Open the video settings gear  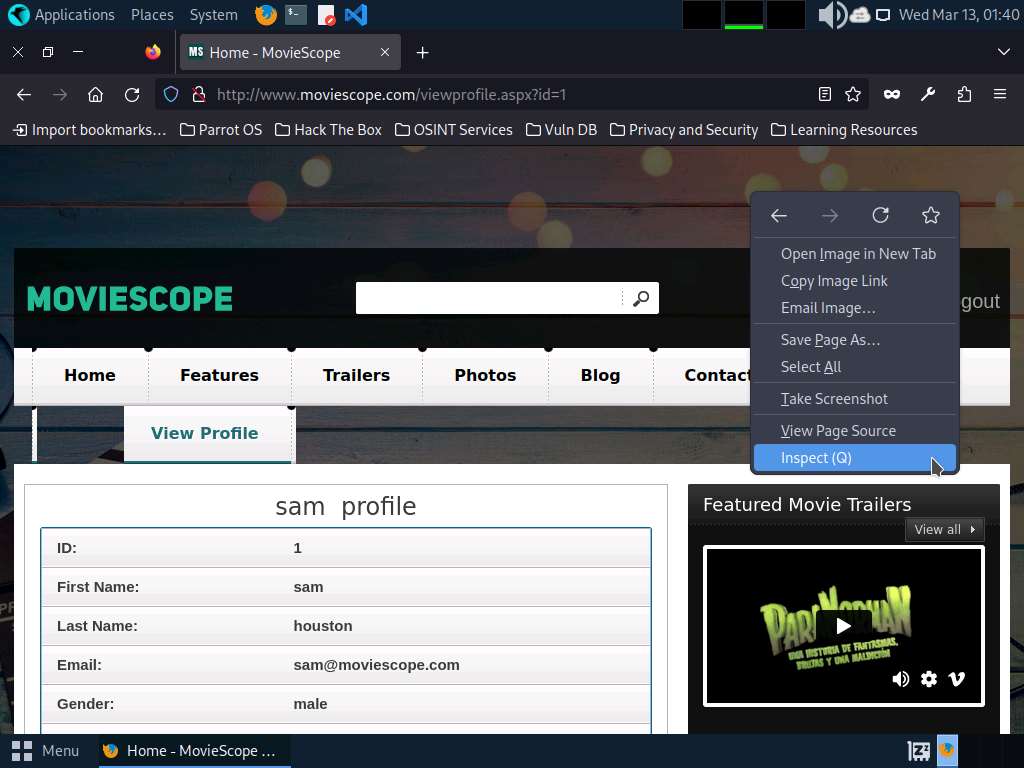click(929, 679)
